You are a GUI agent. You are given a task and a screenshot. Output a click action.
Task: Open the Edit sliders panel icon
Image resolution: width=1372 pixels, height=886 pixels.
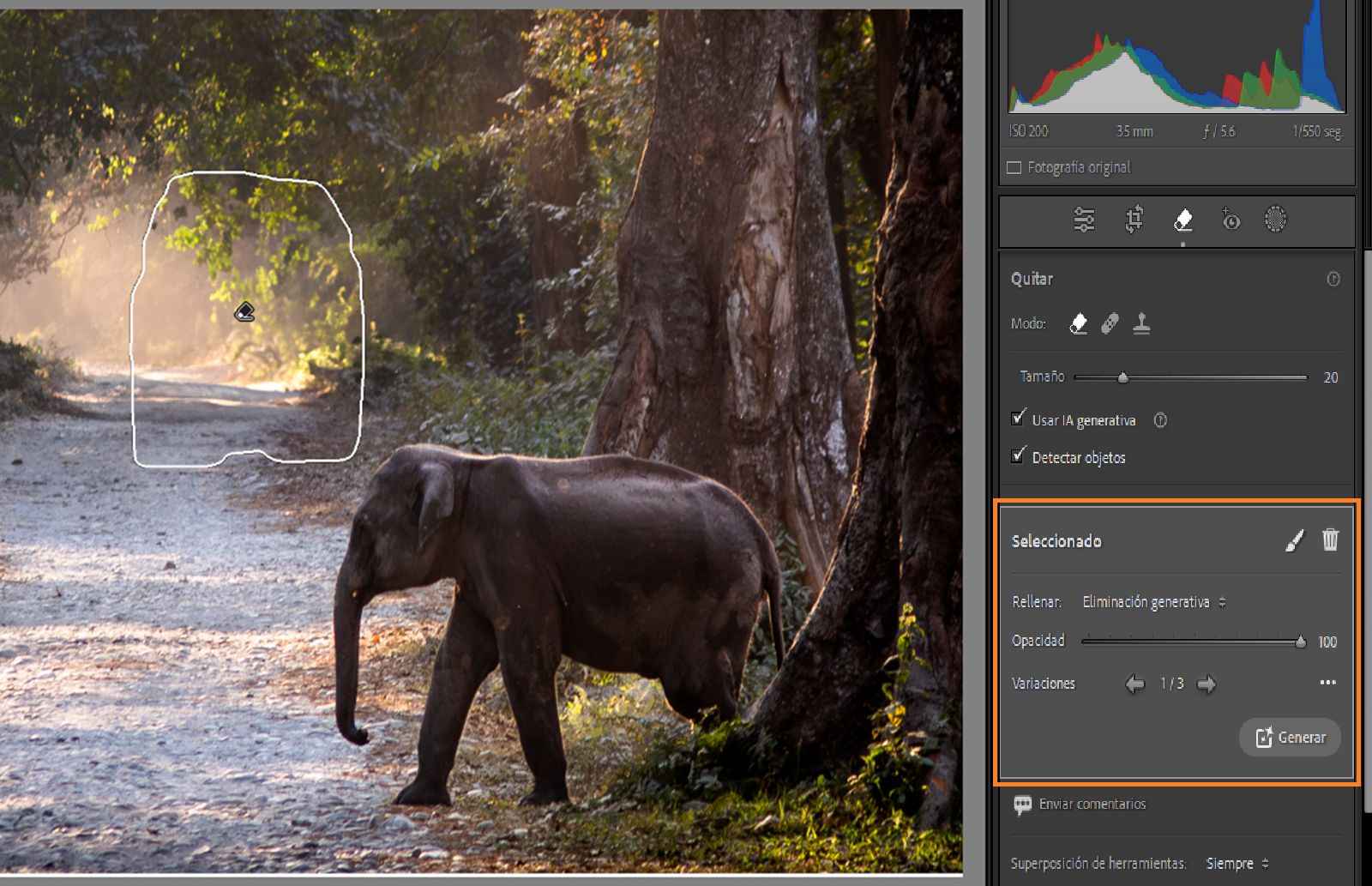[x=1084, y=220]
